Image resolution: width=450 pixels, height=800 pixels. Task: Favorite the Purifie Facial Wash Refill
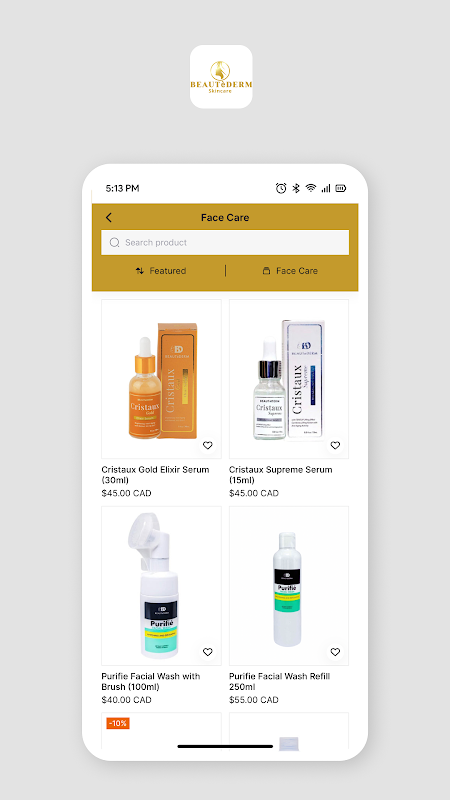coord(335,652)
